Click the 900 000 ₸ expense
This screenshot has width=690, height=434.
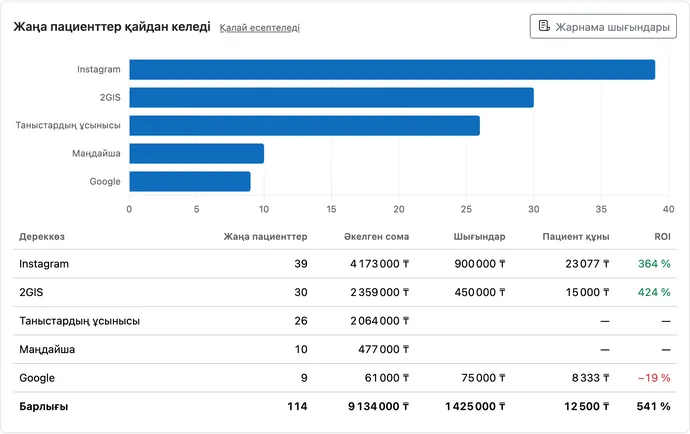[x=480, y=264]
